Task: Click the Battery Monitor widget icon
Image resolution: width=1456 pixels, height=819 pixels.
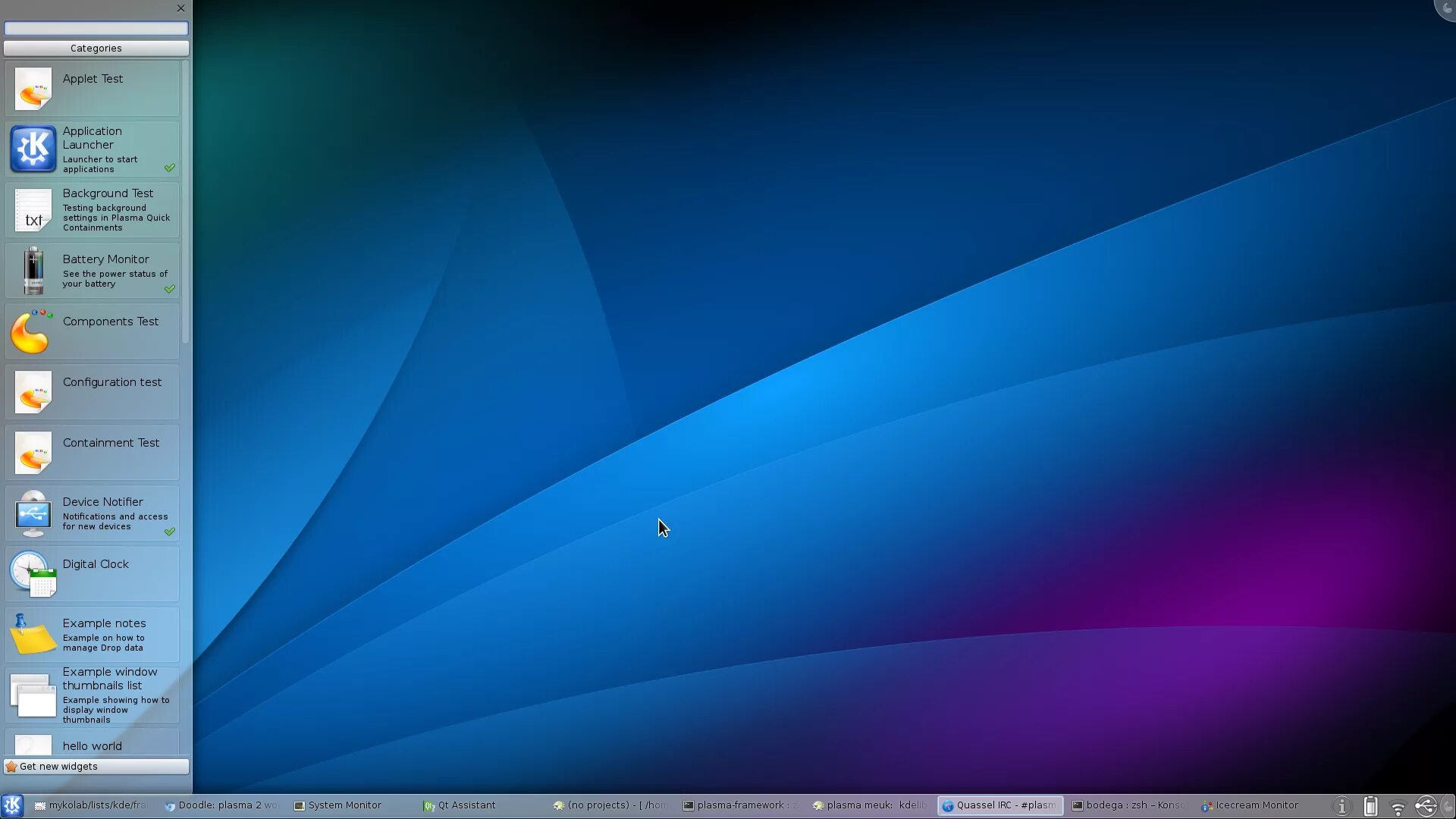Action: pos(33,270)
